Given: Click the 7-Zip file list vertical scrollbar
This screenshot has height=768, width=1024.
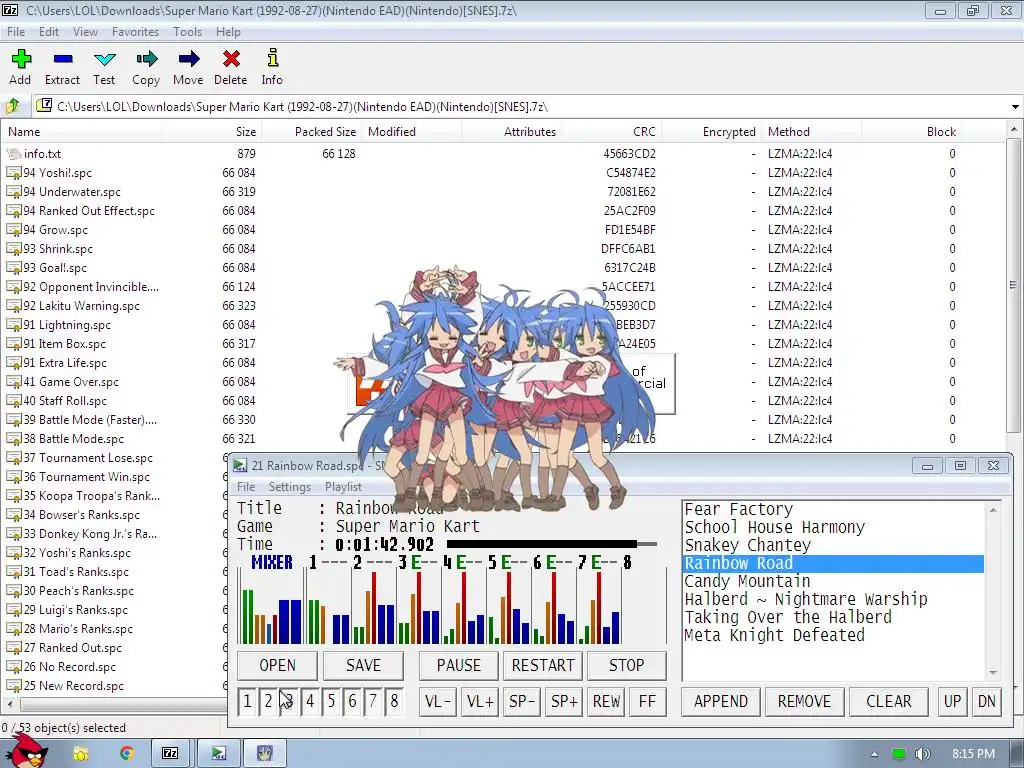Looking at the screenshot, I should (x=1014, y=285).
